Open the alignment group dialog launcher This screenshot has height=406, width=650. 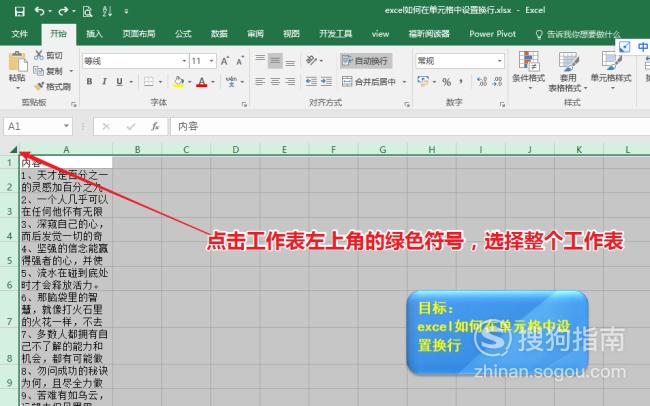coord(407,105)
